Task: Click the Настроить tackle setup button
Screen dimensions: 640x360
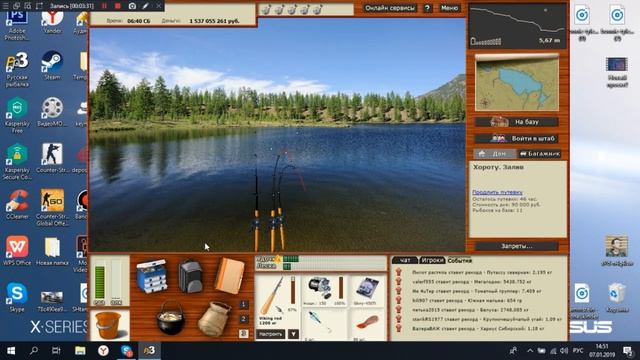Action: click(x=271, y=334)
